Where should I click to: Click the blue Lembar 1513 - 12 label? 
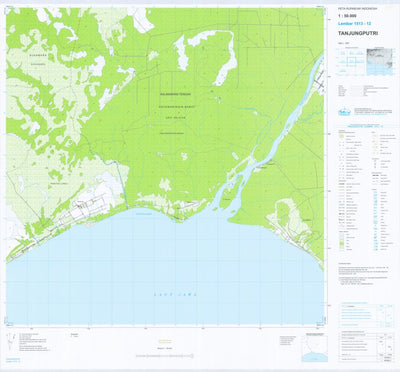(x=354, y=24)
